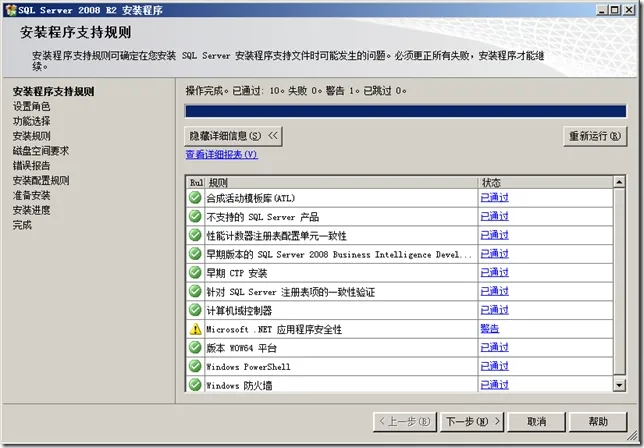
Task: Click green check icon for 计算机域控制器
Action: click(195, 310)
